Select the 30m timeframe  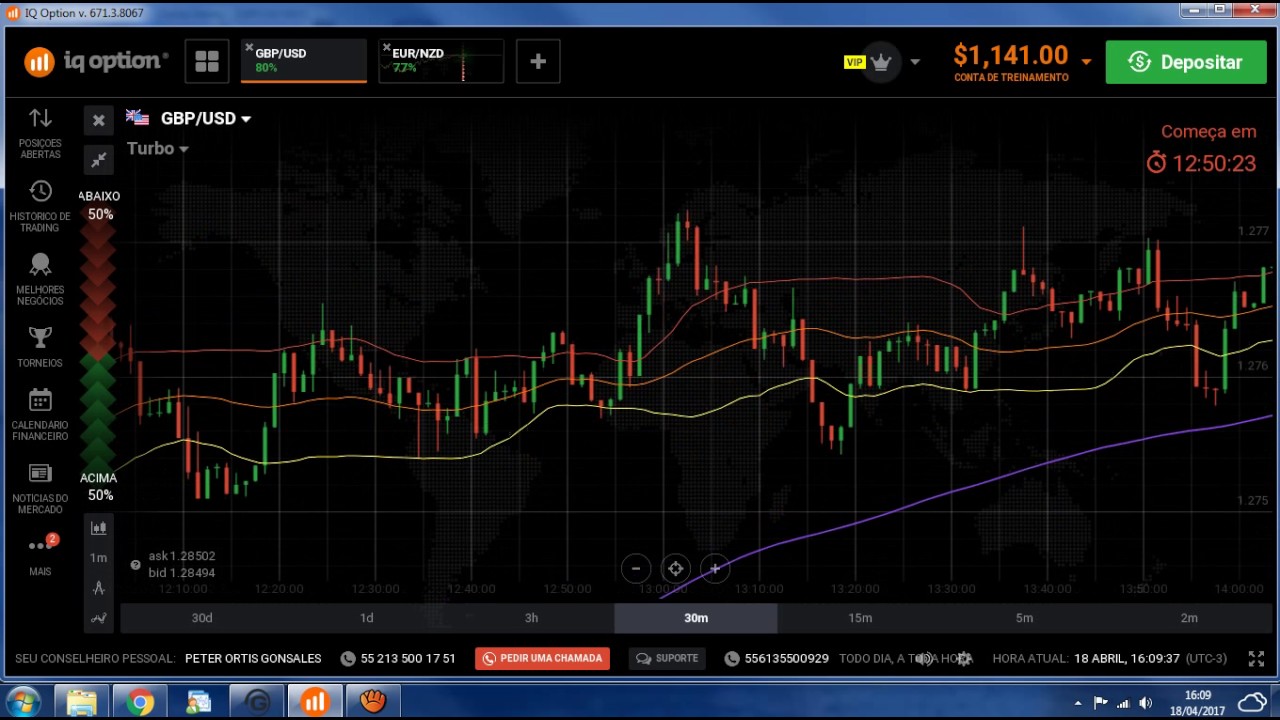[x=696, y=618]
